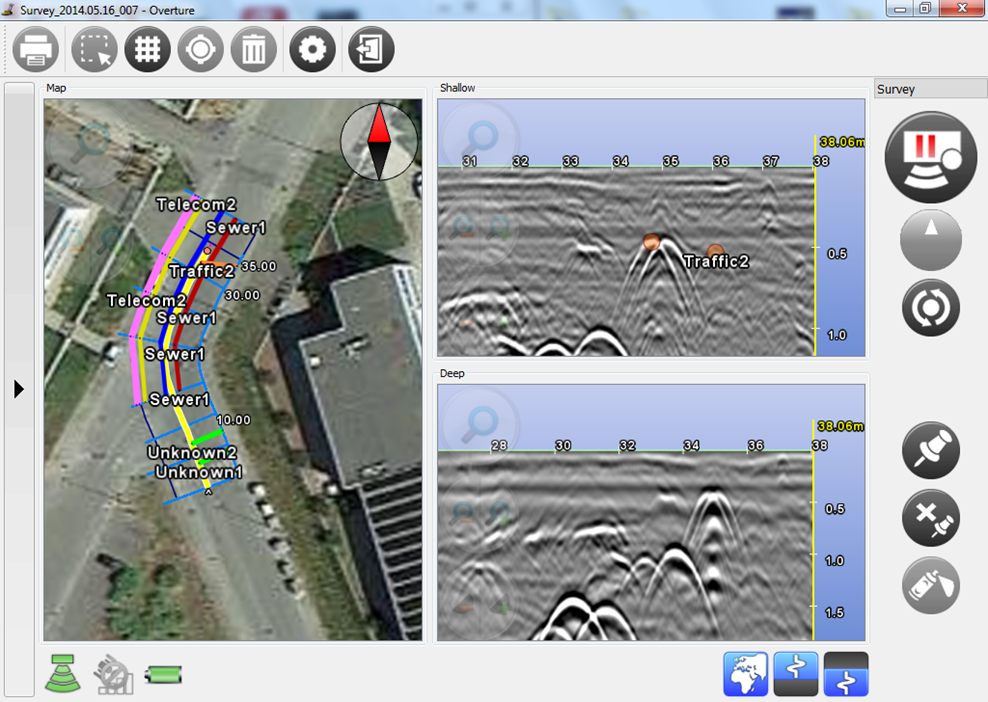Click the upper Telecom2 label on map

pyautogui.click(x=196, y=204)
